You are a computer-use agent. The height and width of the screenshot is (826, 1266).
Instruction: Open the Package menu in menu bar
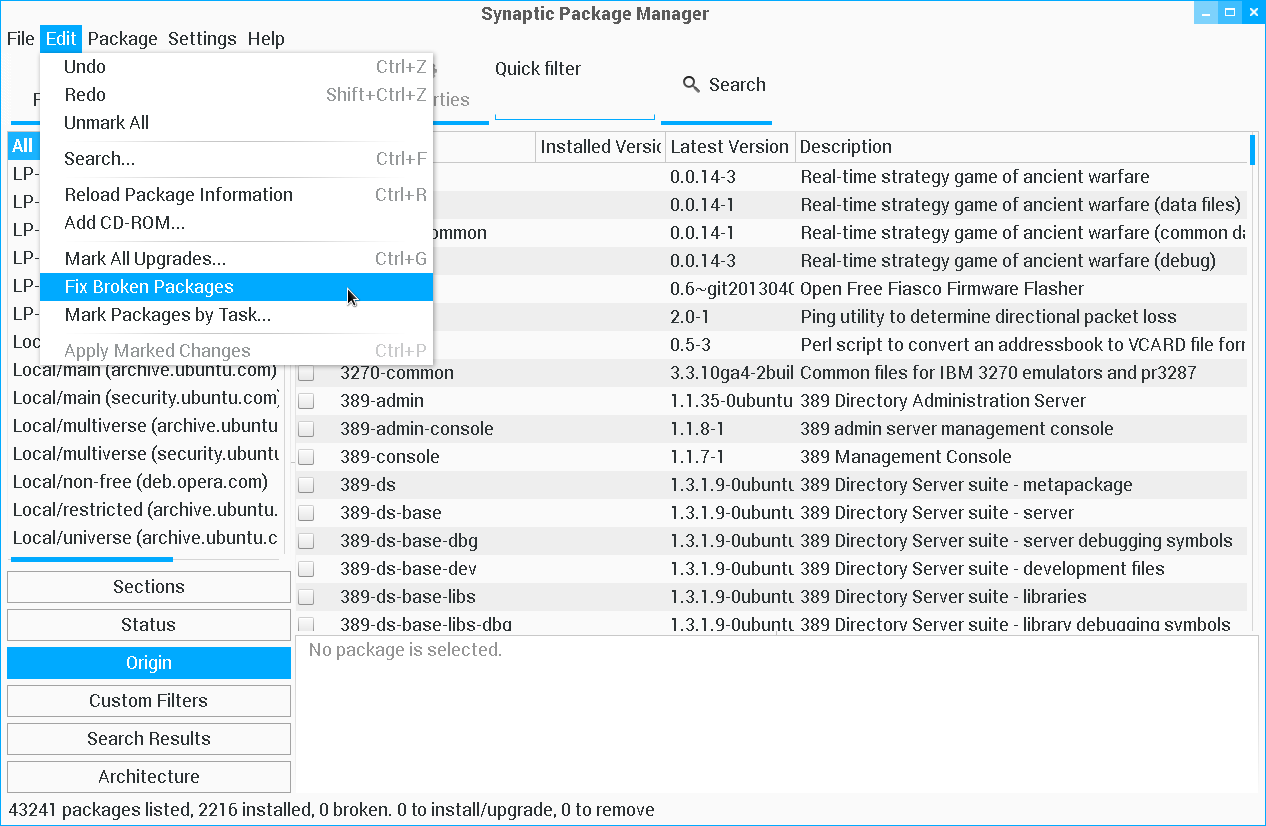122,39
